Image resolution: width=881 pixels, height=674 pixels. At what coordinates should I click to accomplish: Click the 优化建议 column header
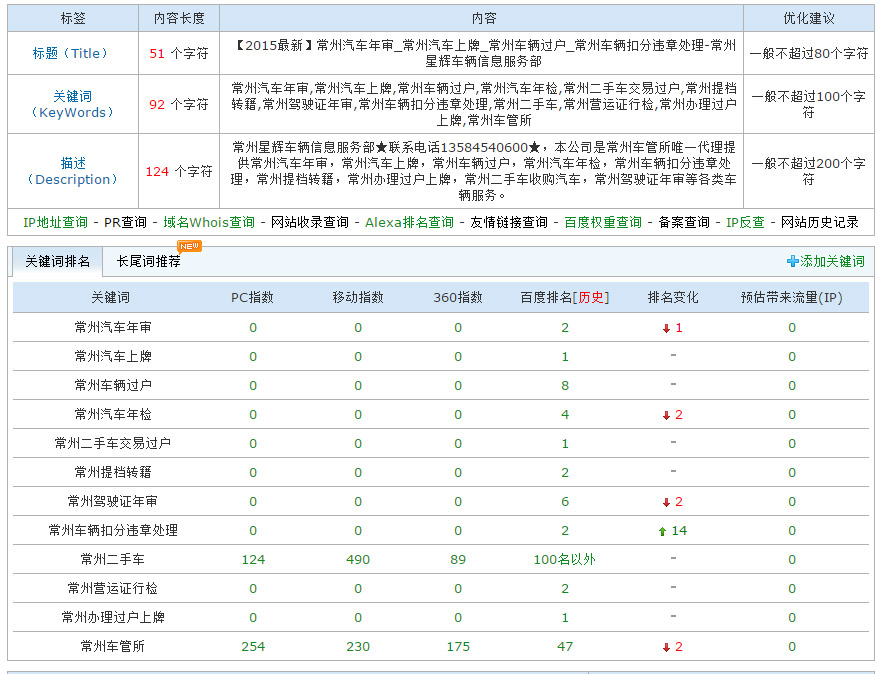809,19
